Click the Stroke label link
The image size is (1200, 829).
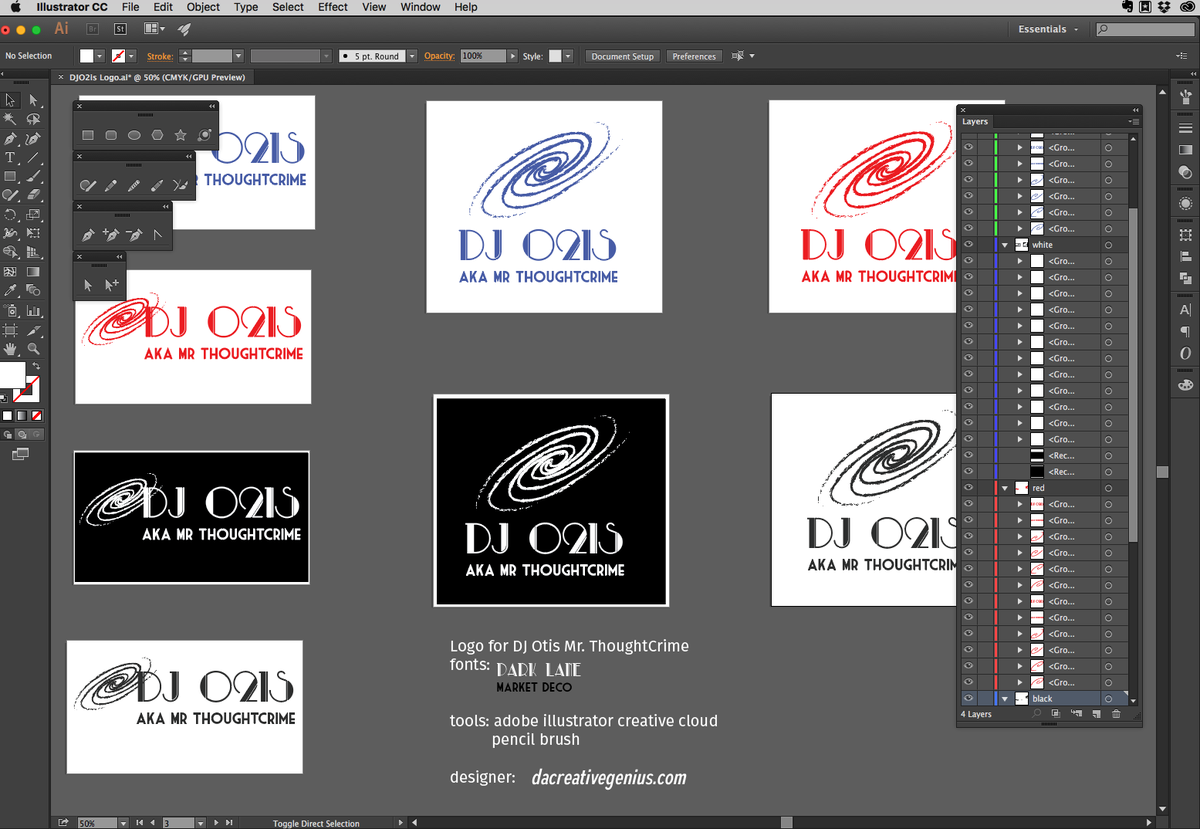[x=159, y=56]
